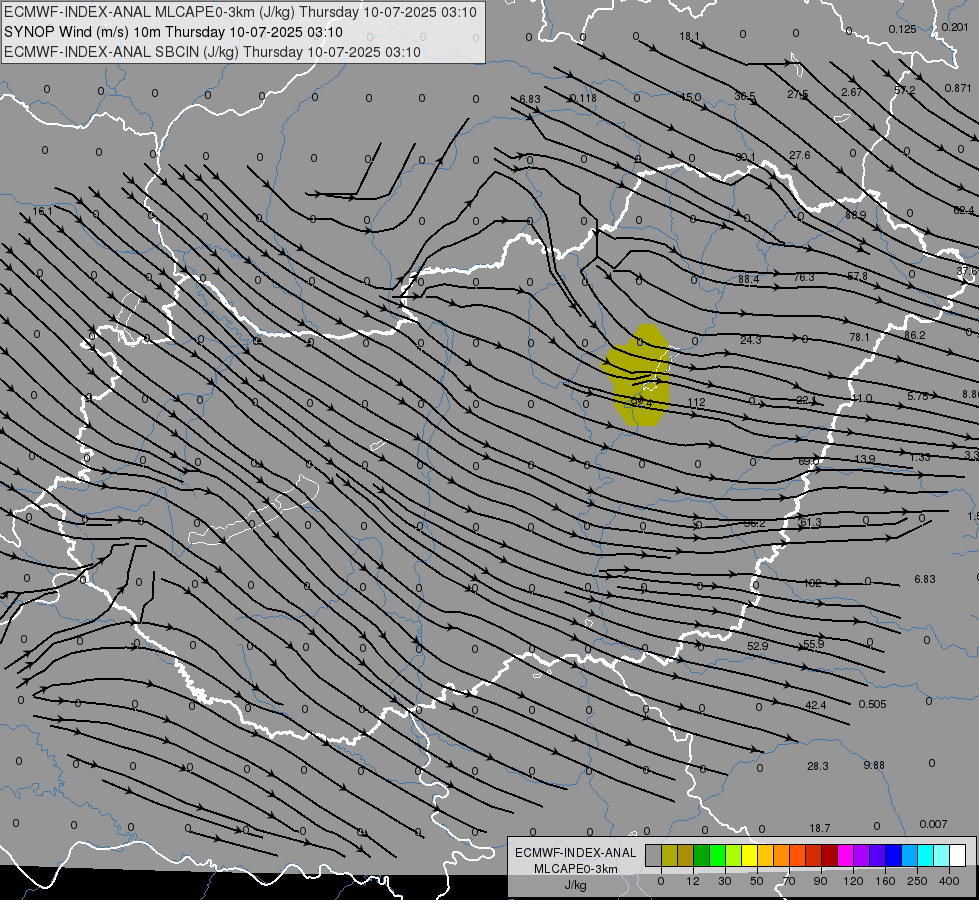The width and height of the screenshot is (979, 900).
Task: Click the legend tick label '30'
Action: [x=725, y=881]
